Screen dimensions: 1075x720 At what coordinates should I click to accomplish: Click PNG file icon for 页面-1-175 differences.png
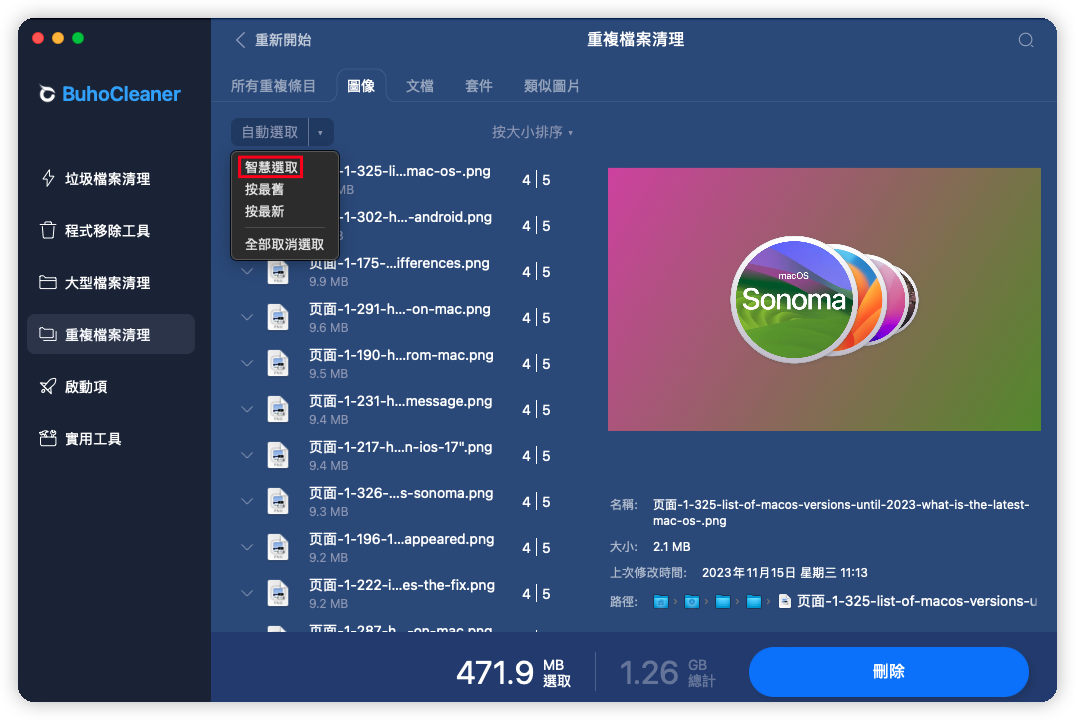[x=278, y=272]
